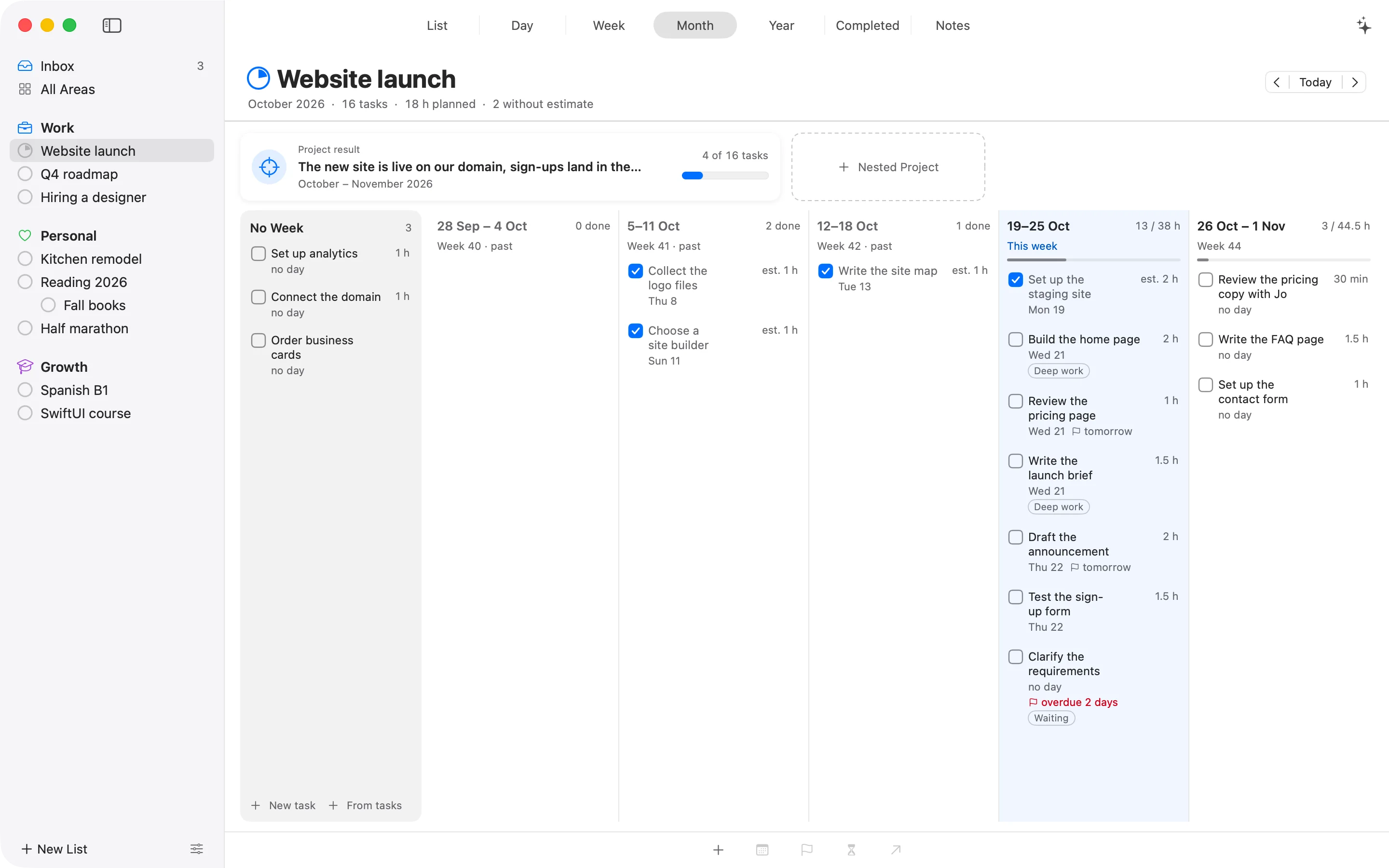
Task: Click the This week progress bar
Action: pos(1093,260)
